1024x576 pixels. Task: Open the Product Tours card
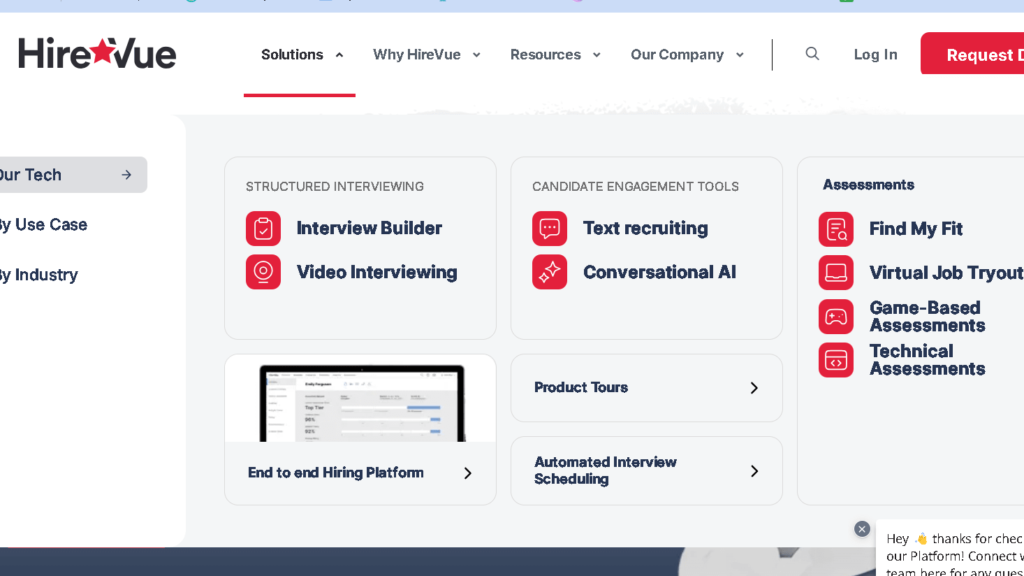point(647,388)
